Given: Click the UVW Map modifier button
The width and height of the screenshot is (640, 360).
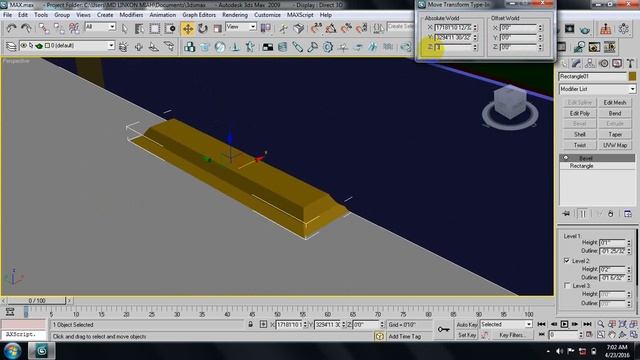Looking at the screenshot, I should coord(615,145).
